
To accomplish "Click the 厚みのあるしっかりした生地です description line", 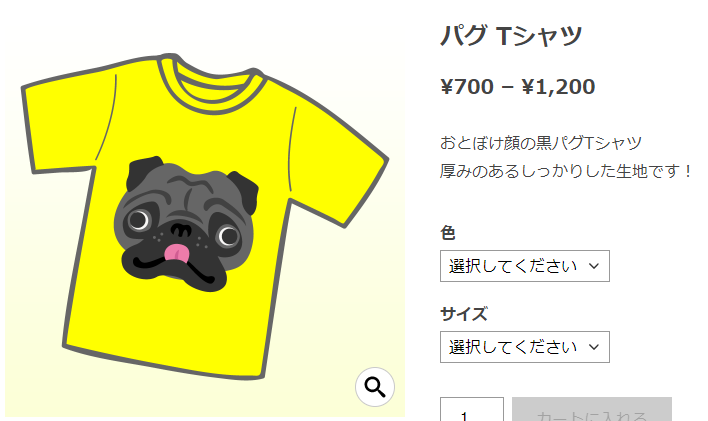I will 566,171.
